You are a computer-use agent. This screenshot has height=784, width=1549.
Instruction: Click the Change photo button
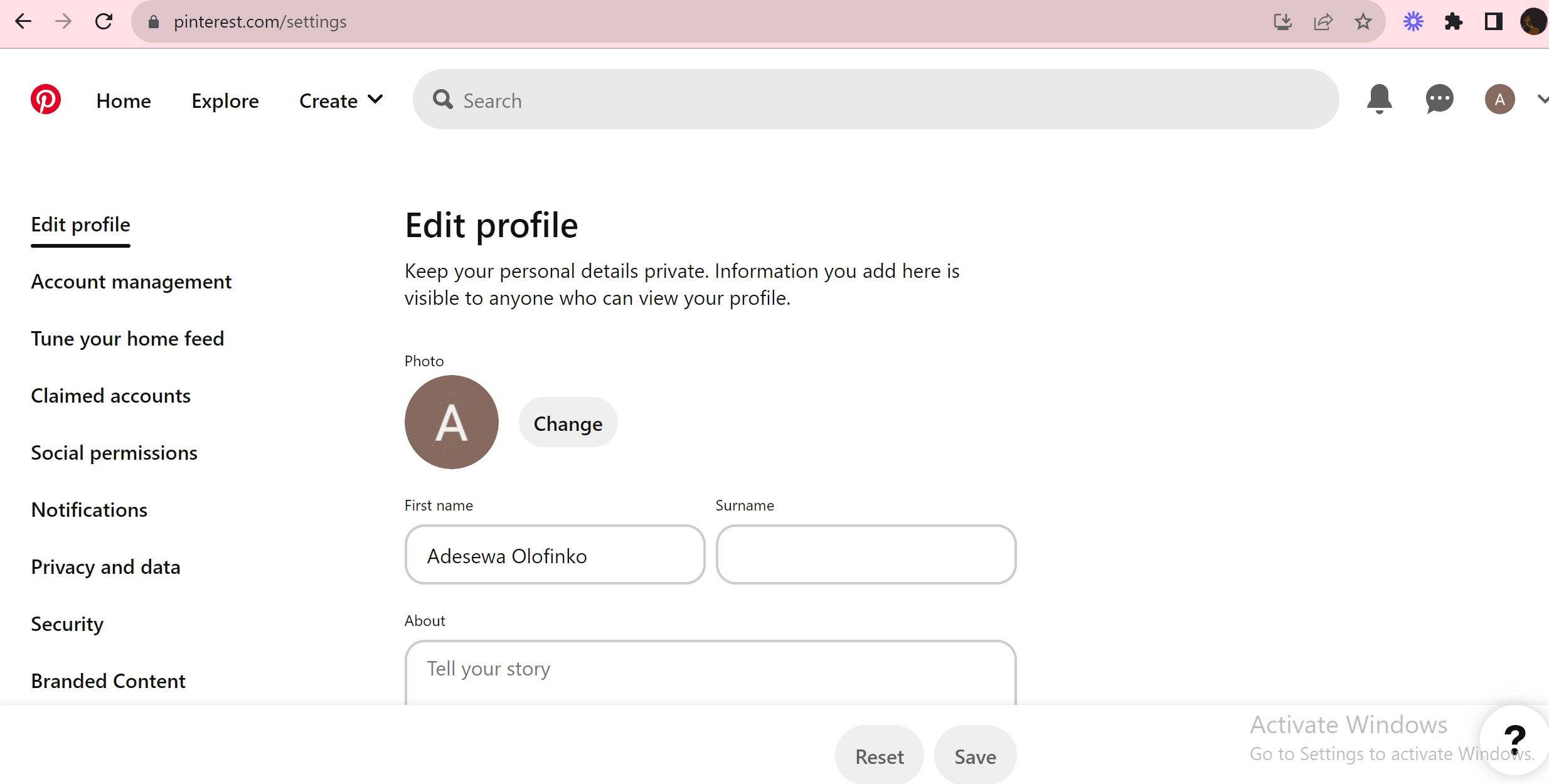pyautogui.click(x=567, y=423)
